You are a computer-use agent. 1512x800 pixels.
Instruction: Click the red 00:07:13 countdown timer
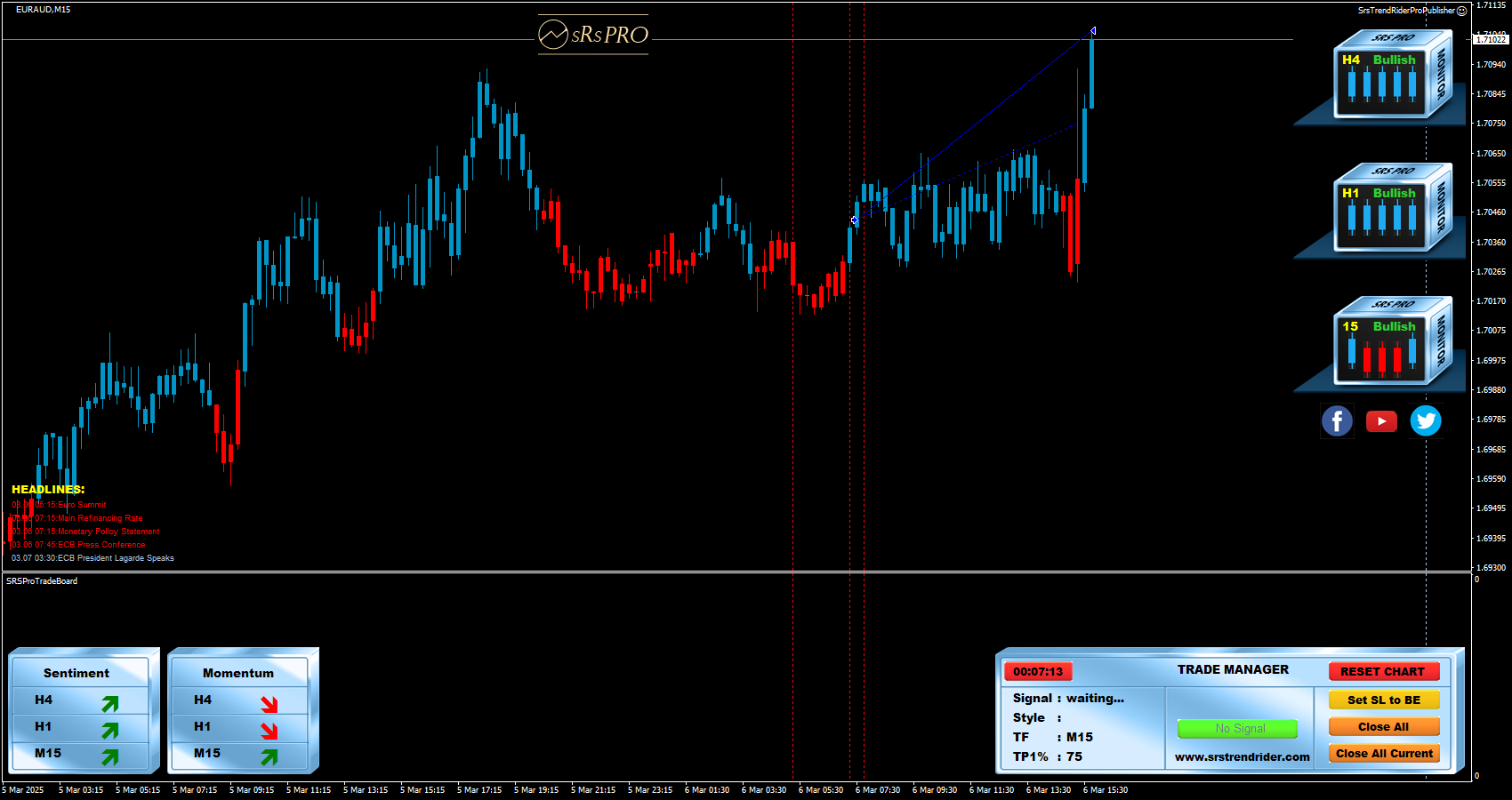click(x=1038, y=672)
